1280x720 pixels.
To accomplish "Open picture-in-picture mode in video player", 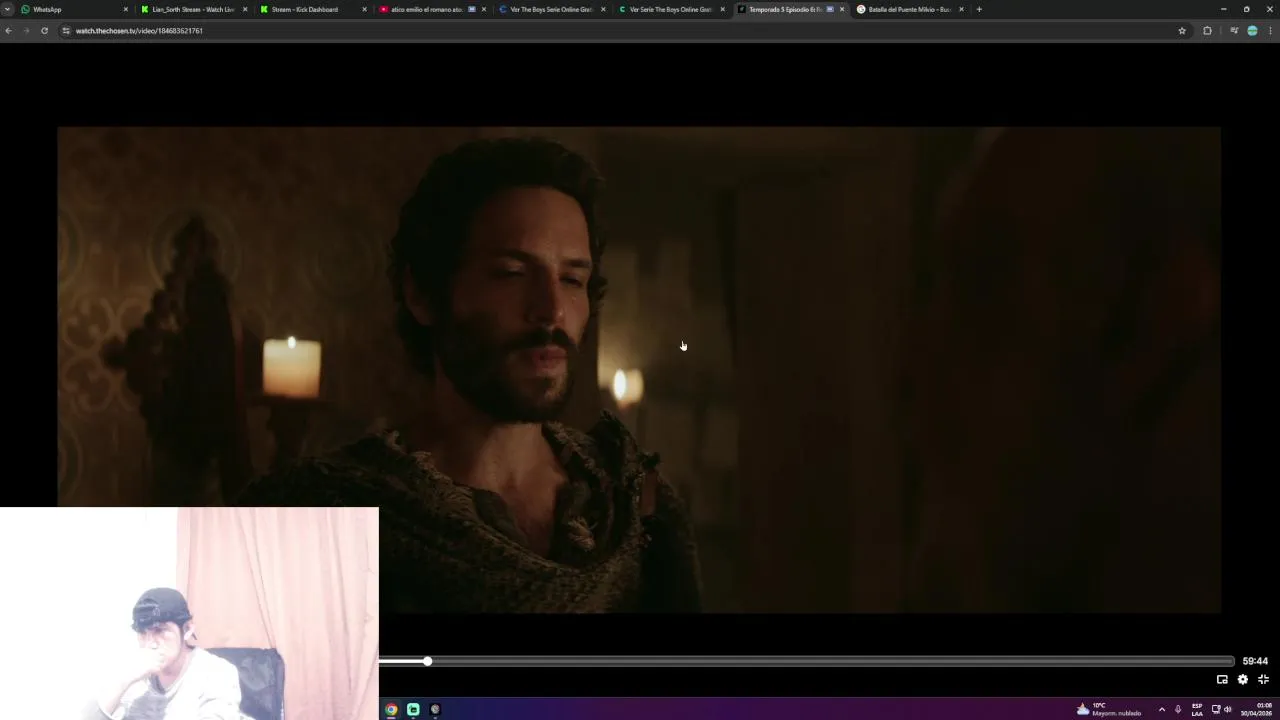I will 1222,679.
